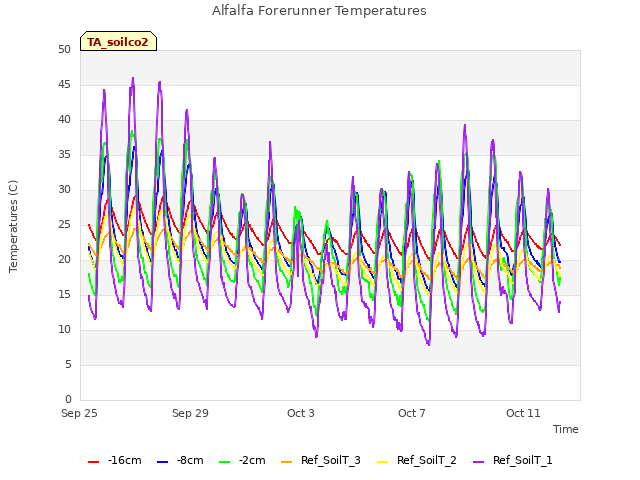This screenshot has width=640, height=480.
Task: Click the 10 y-axis tick label
Action: [64, 329]
